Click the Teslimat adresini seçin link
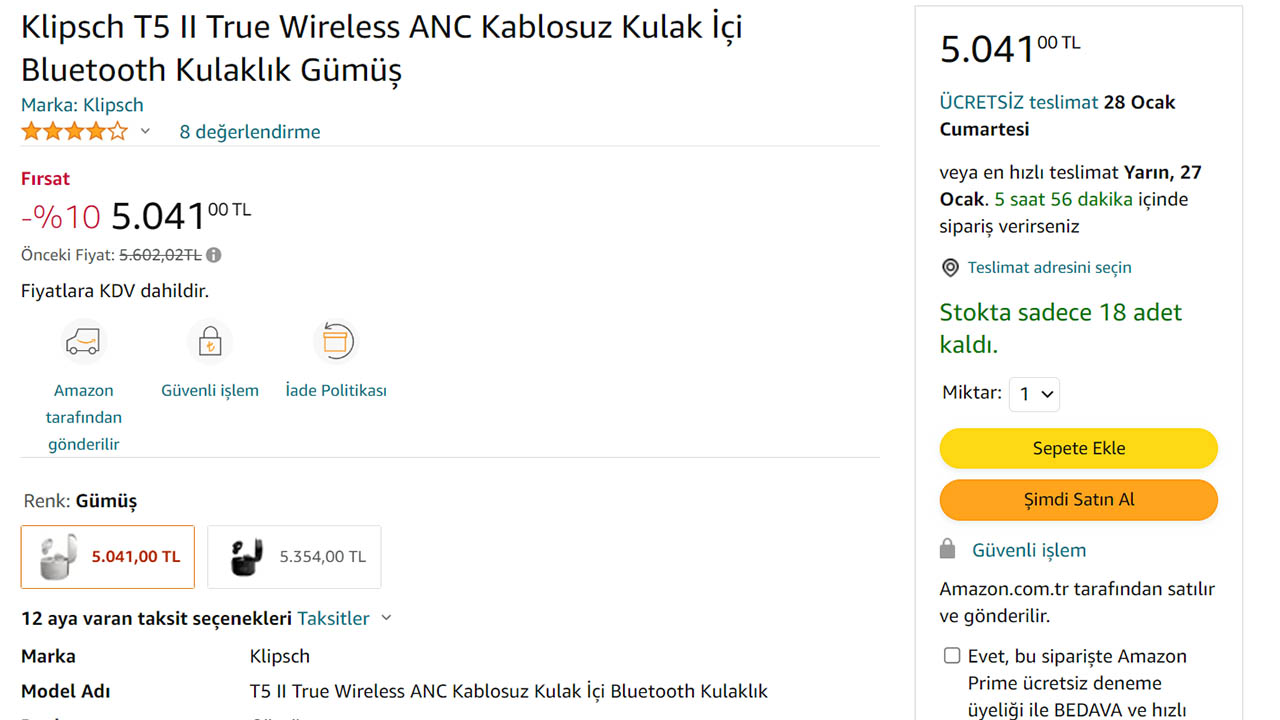This screenshot has height=720, width=1280. pyautogui.click(x=1049, y=268)
